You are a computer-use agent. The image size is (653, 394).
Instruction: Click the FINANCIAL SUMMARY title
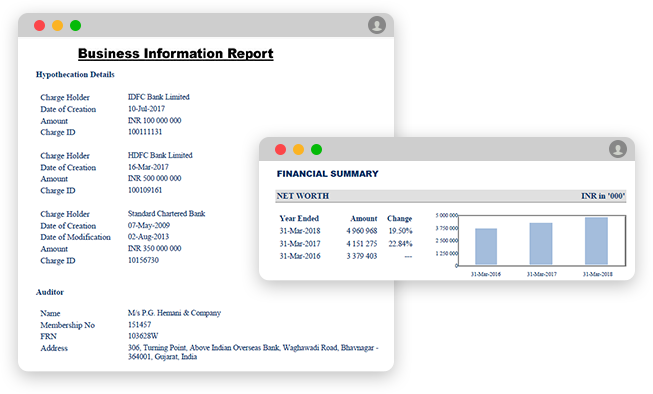coord(327,174)
